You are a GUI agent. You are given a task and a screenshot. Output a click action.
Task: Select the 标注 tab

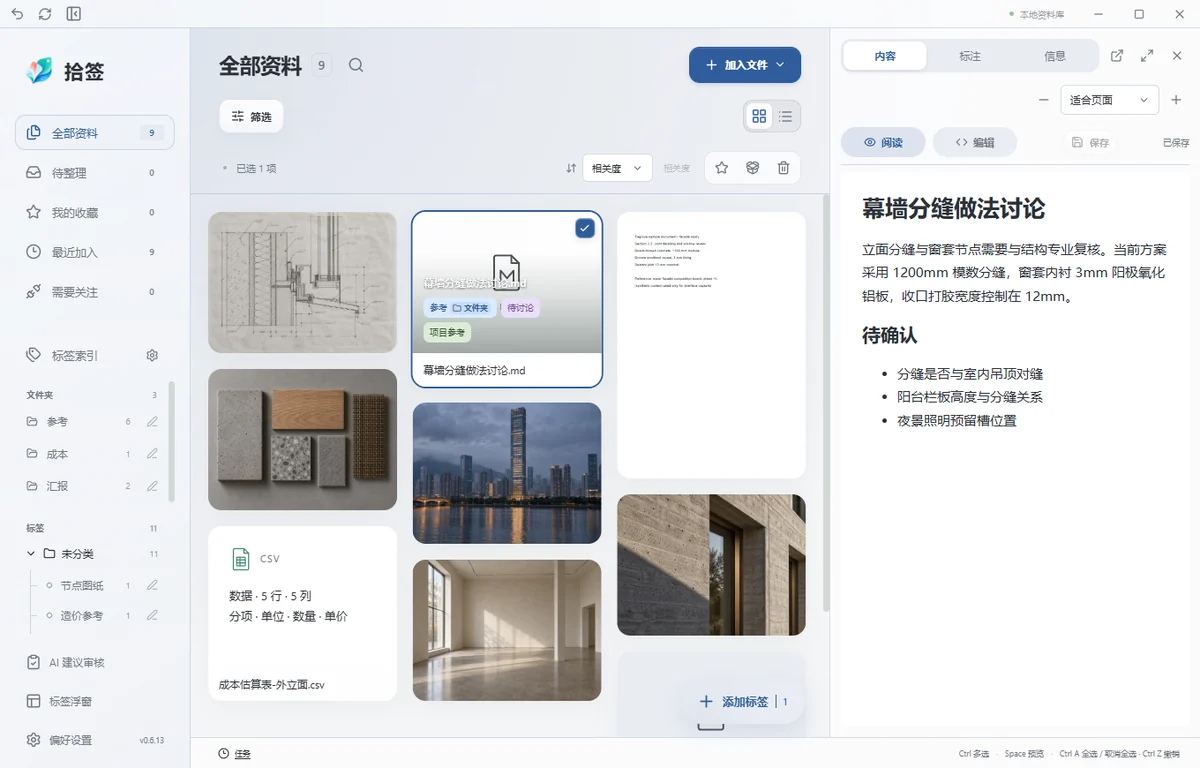[970, 56]
